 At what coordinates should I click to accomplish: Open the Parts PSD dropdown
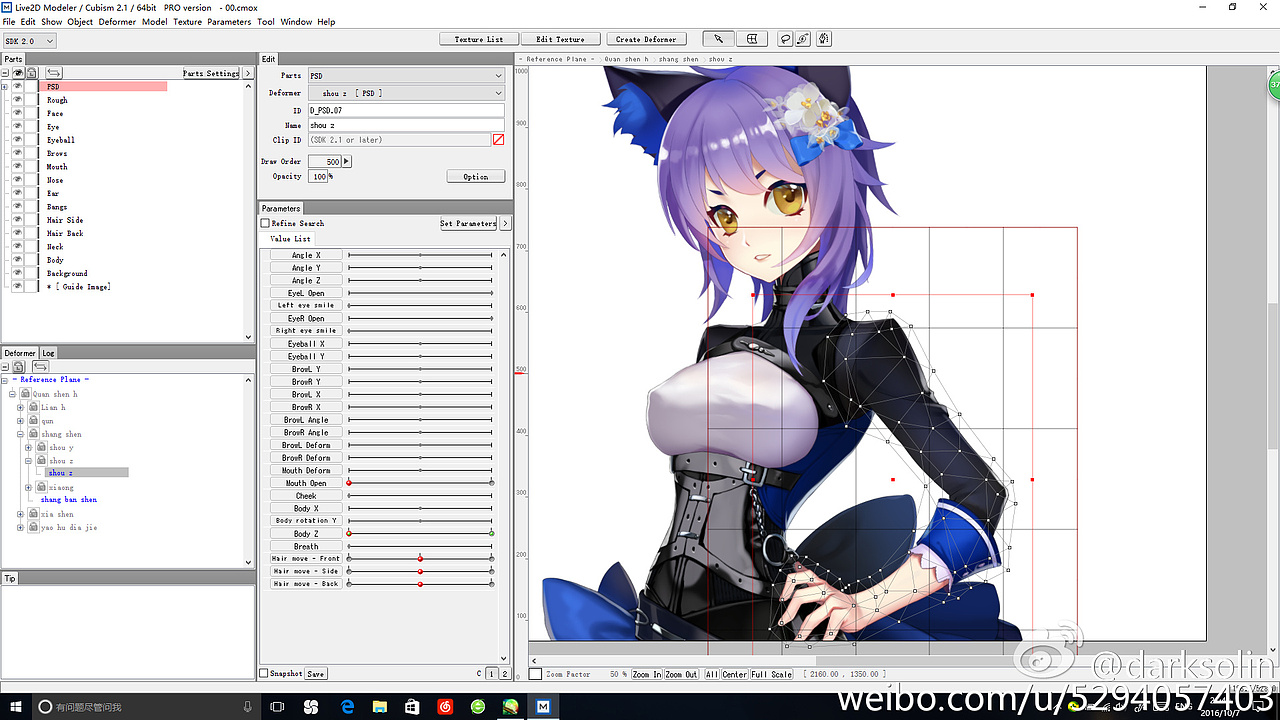[405, 76]
